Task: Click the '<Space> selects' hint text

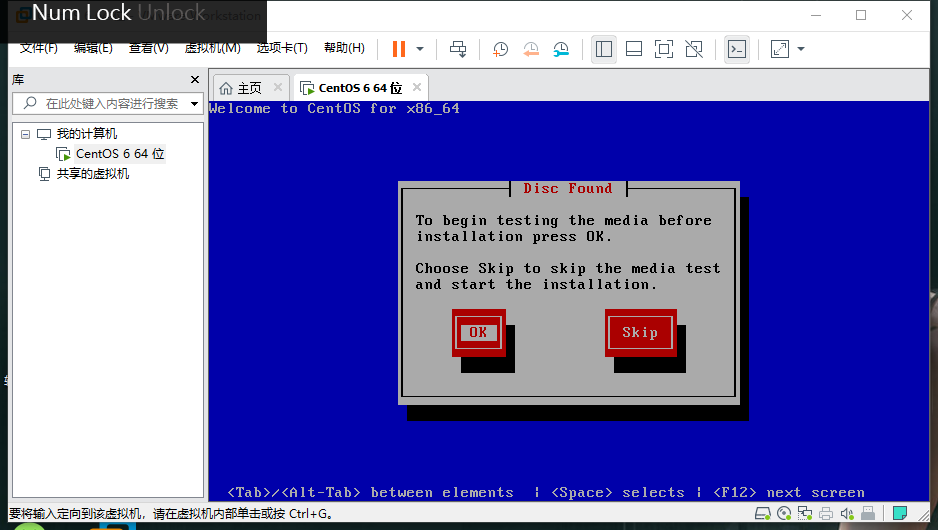Action: click(x=617, y=492)
